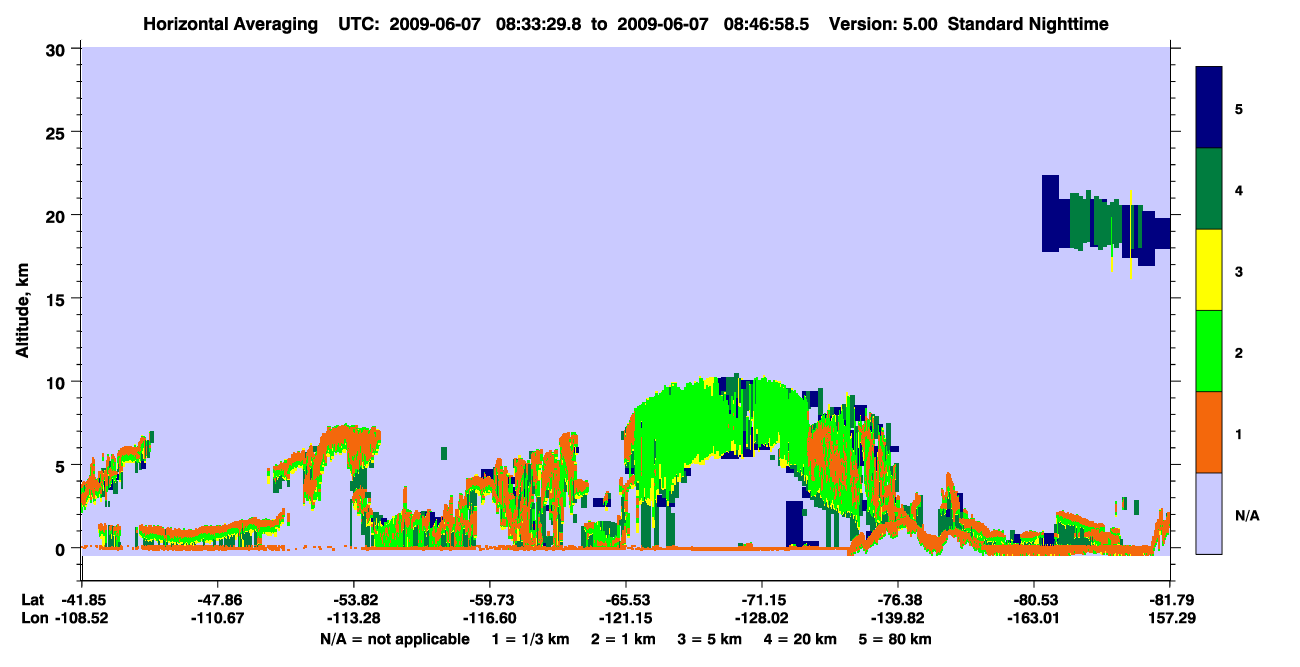The height and width of the screenshot is (667, 1300).
Task: Click the lavender N/A color bar segment
Action: click(x=1209, y=513)
